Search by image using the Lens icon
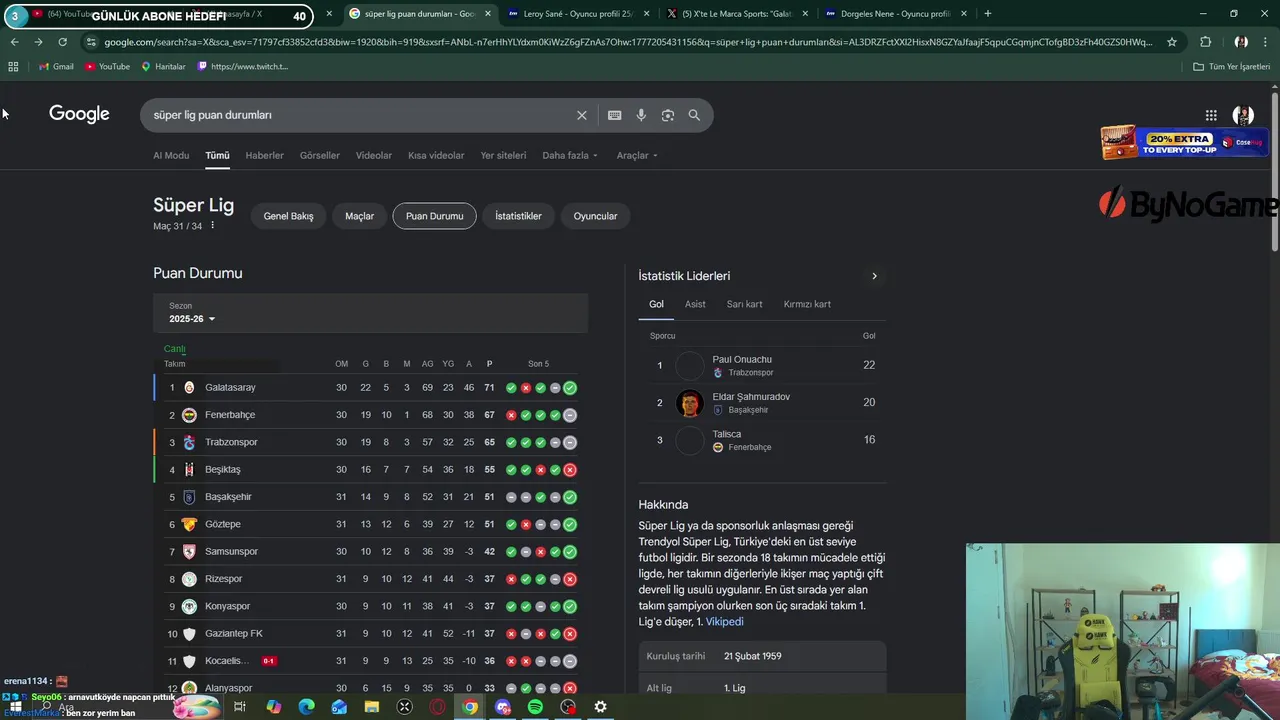 tap(668, 115)
